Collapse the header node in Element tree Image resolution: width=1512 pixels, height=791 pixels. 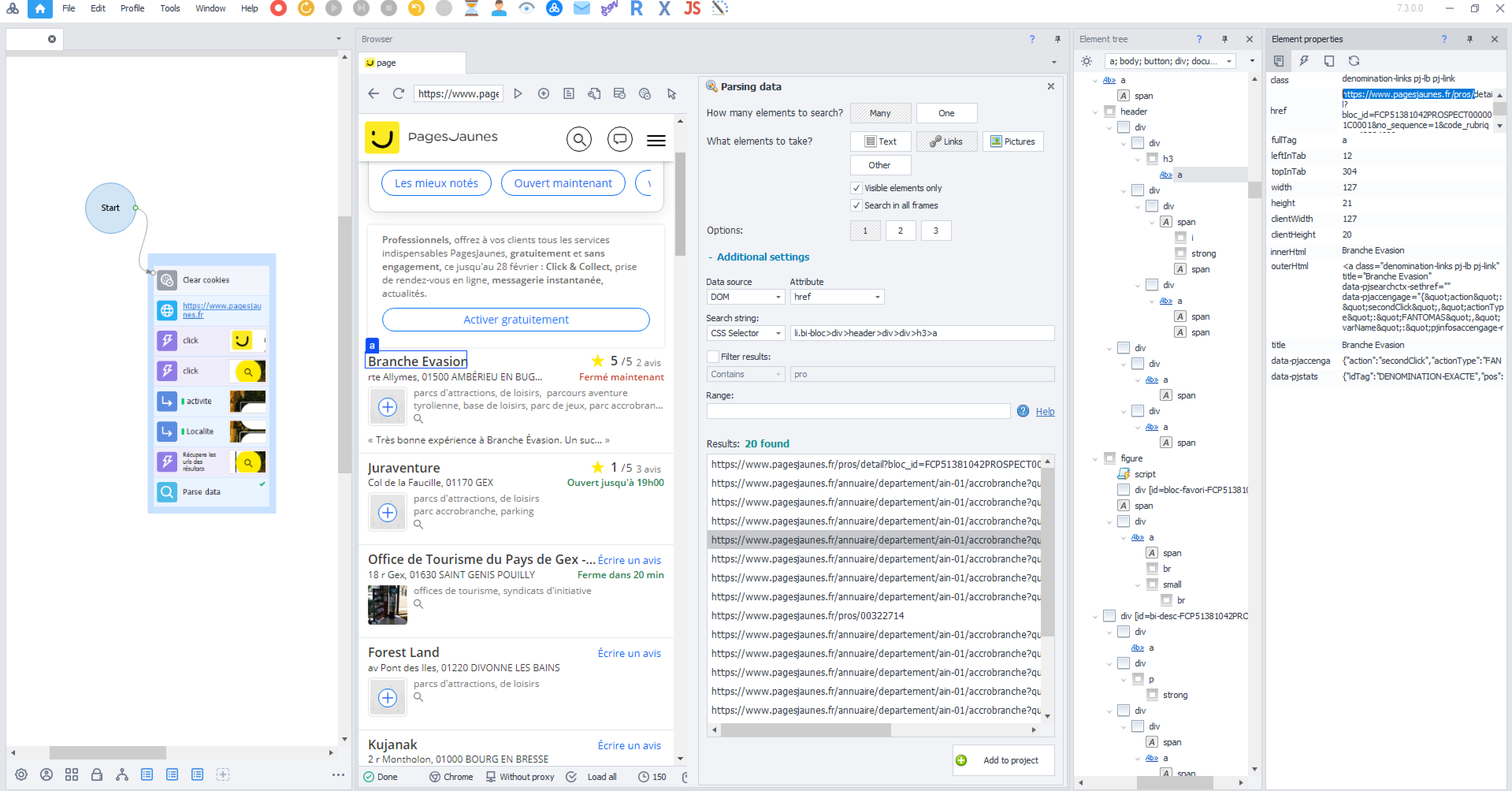tap(1095, 112)
